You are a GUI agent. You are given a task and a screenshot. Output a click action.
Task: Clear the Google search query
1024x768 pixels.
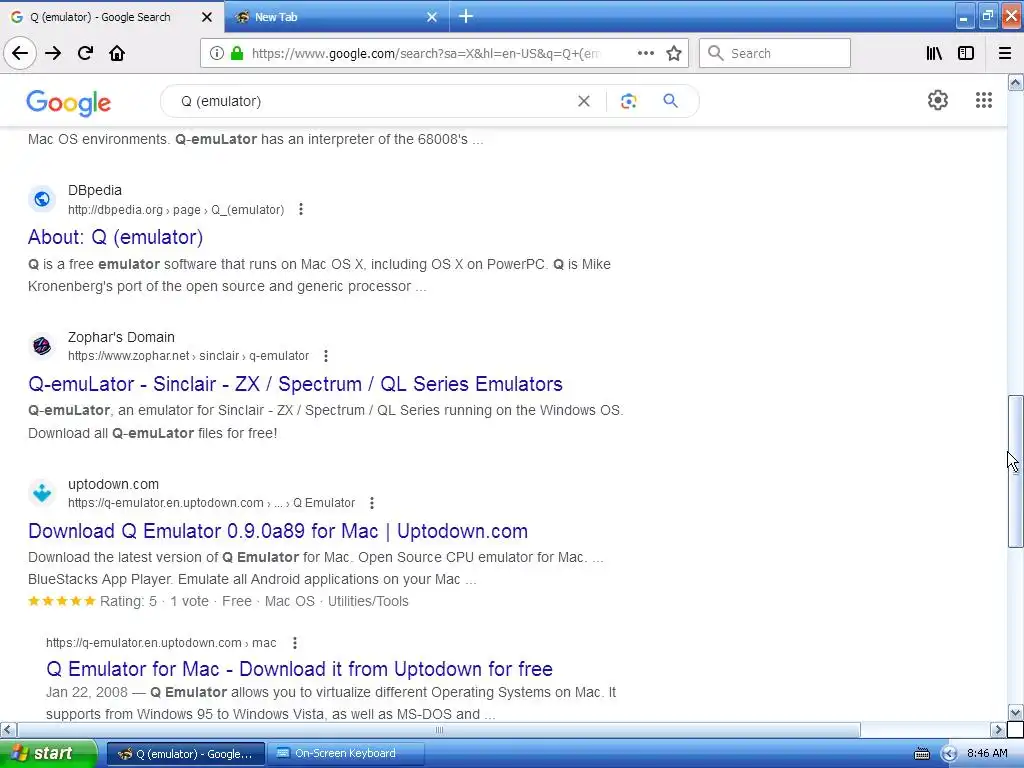coord(584,101)
